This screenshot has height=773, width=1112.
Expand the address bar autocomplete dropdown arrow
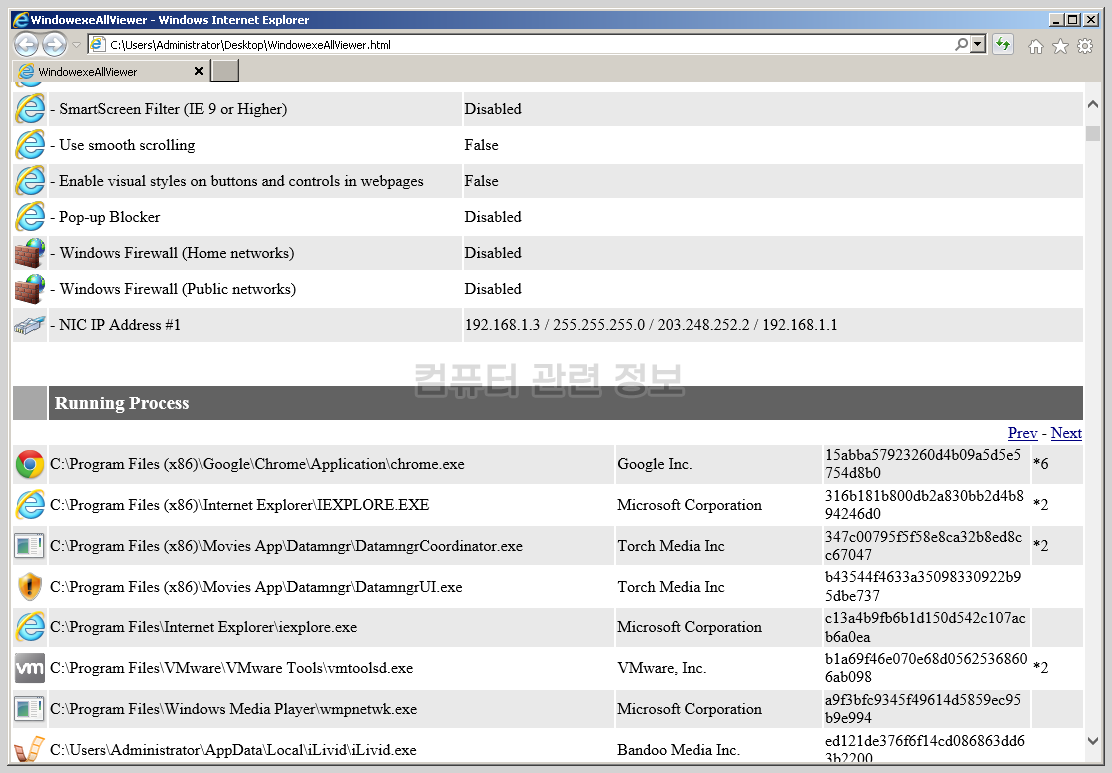(x=979, y=44)
